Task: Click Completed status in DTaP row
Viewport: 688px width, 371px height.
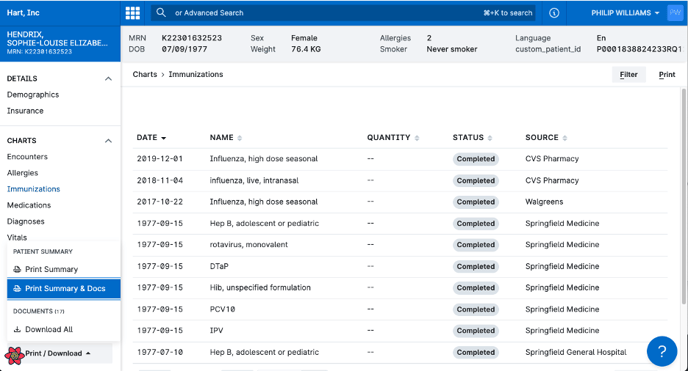Action: 476,267
